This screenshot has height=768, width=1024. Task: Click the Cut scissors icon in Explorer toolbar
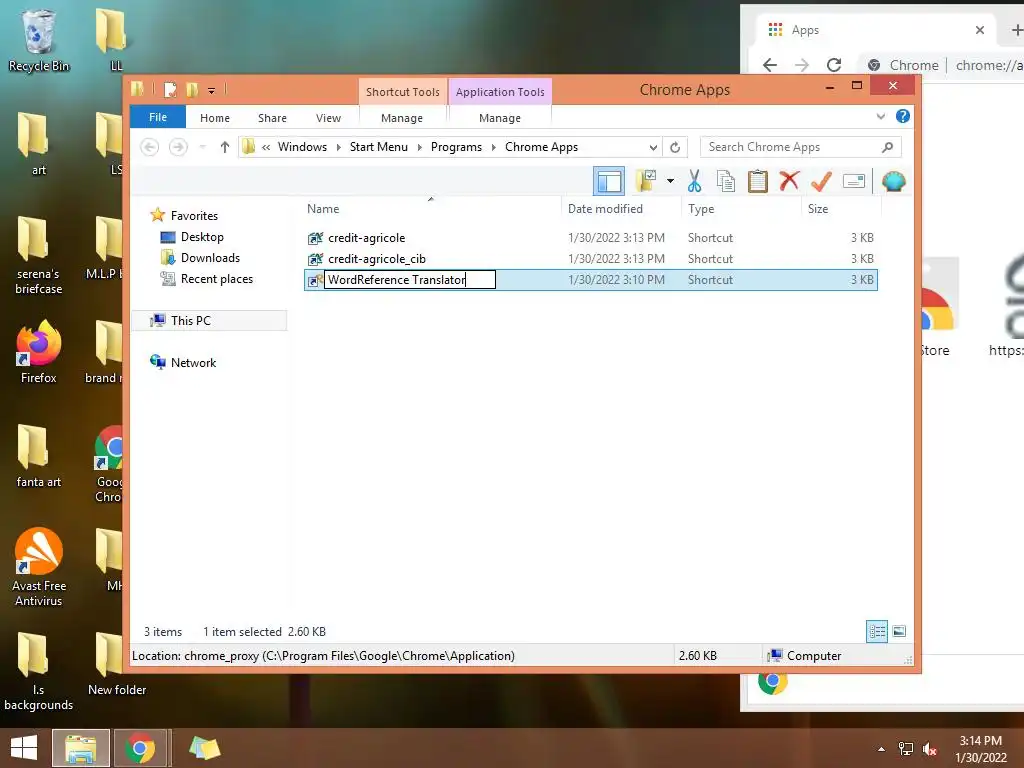pos(694,182)
